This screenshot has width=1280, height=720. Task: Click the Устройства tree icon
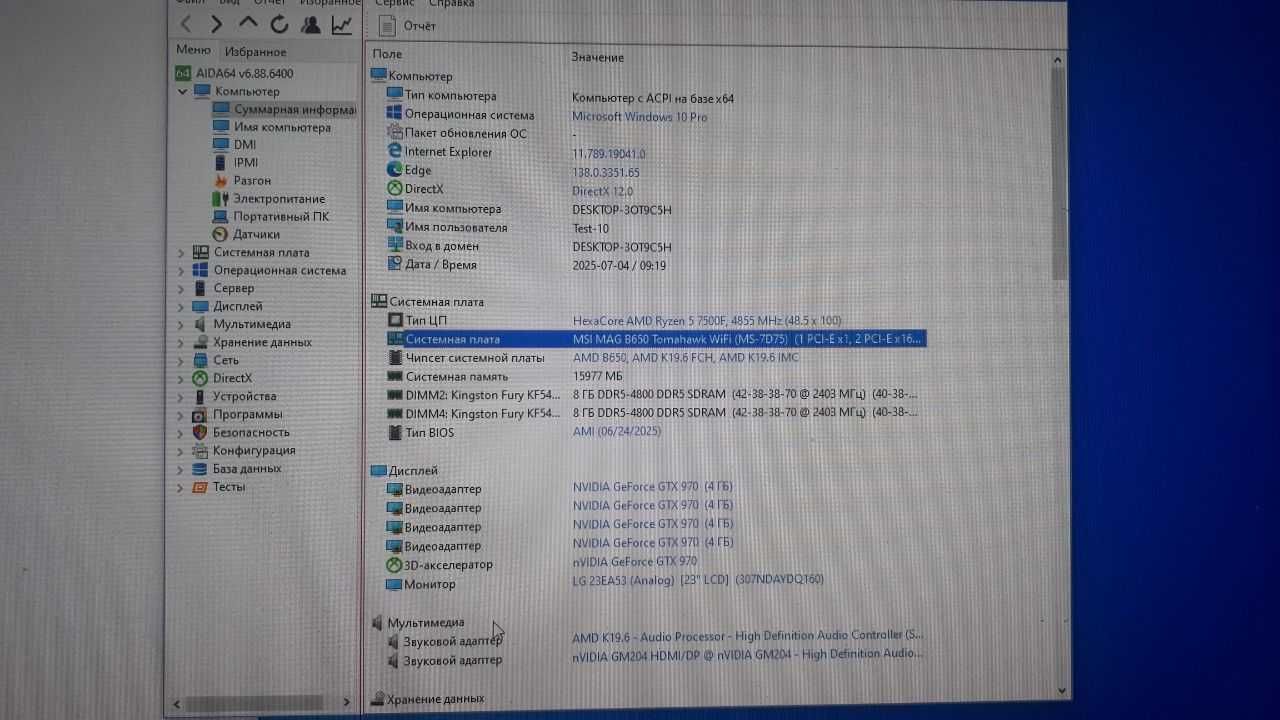[200, 396]
